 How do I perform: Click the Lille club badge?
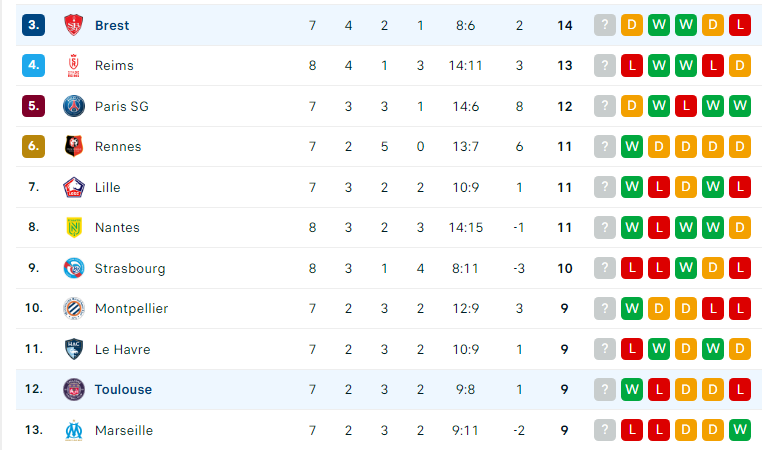(74, 187)
